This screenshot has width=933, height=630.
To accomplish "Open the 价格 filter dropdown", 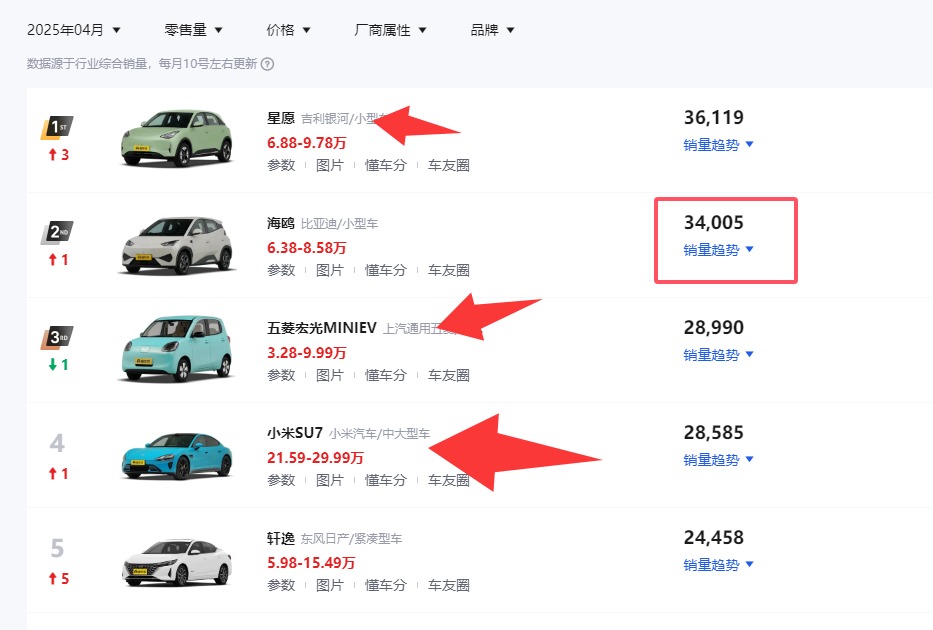I will pos(289,30).
